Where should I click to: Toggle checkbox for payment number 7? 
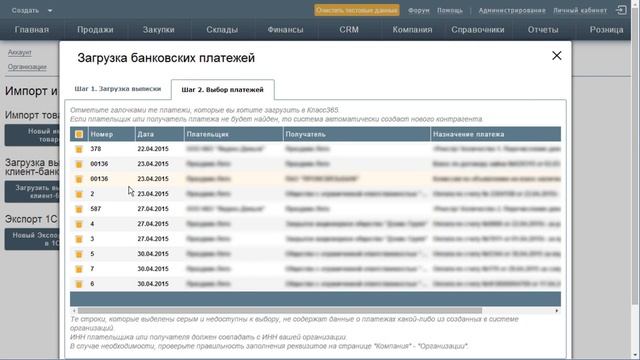(x=79, y=269)
